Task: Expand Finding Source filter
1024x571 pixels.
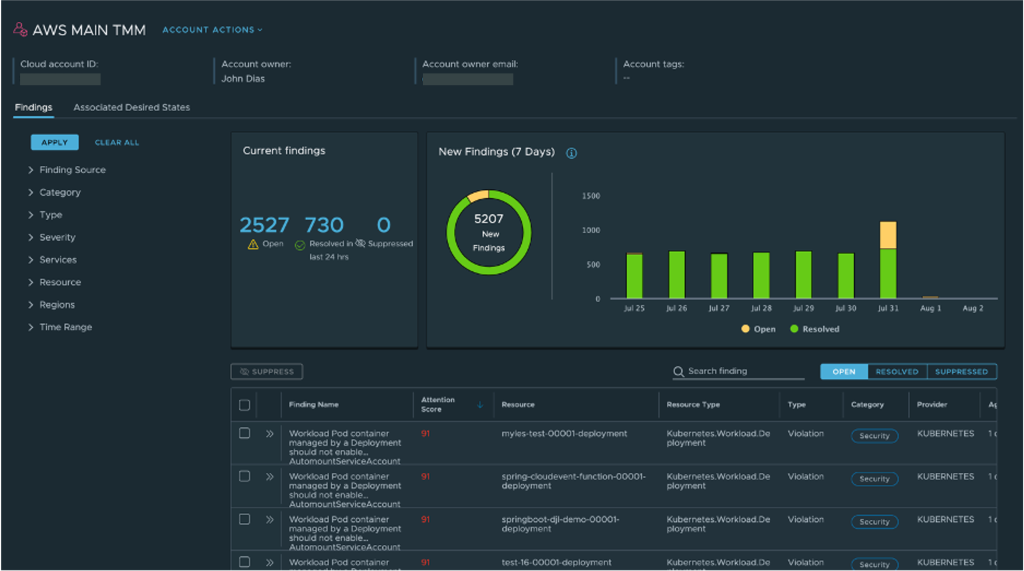Action: 67,170
